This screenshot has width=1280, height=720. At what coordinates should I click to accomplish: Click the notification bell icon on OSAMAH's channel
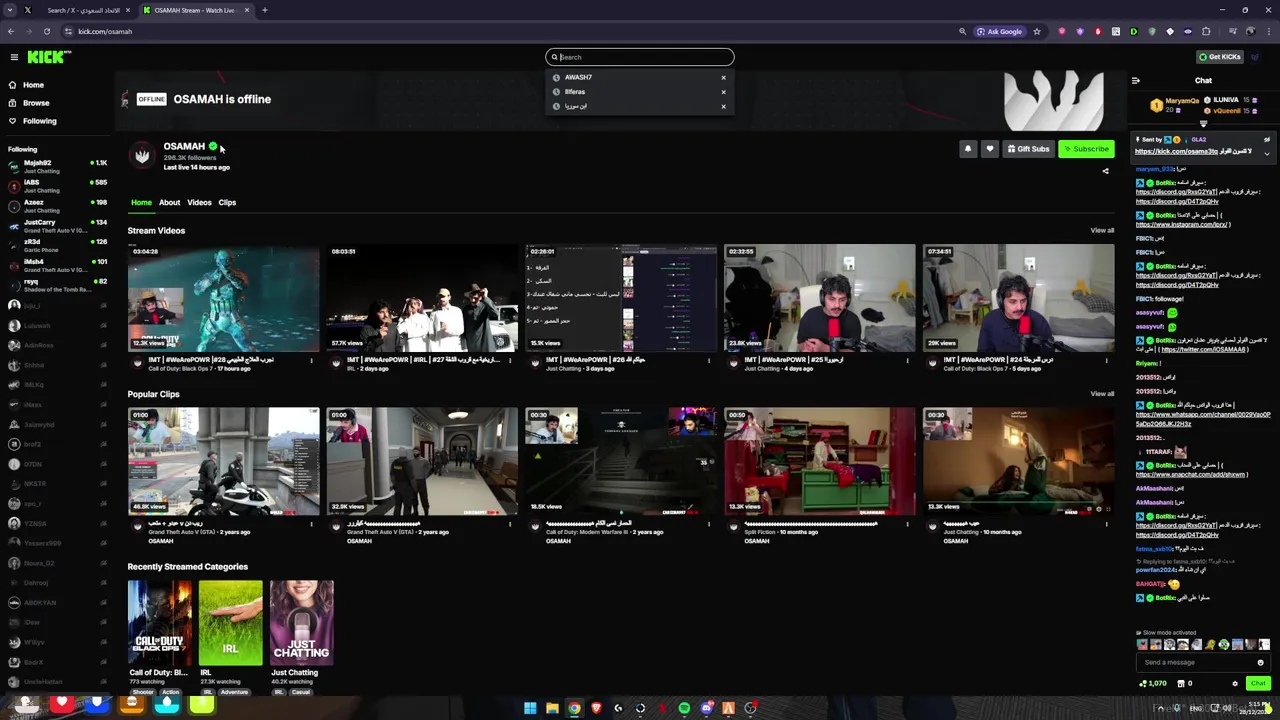pos(967,149)
